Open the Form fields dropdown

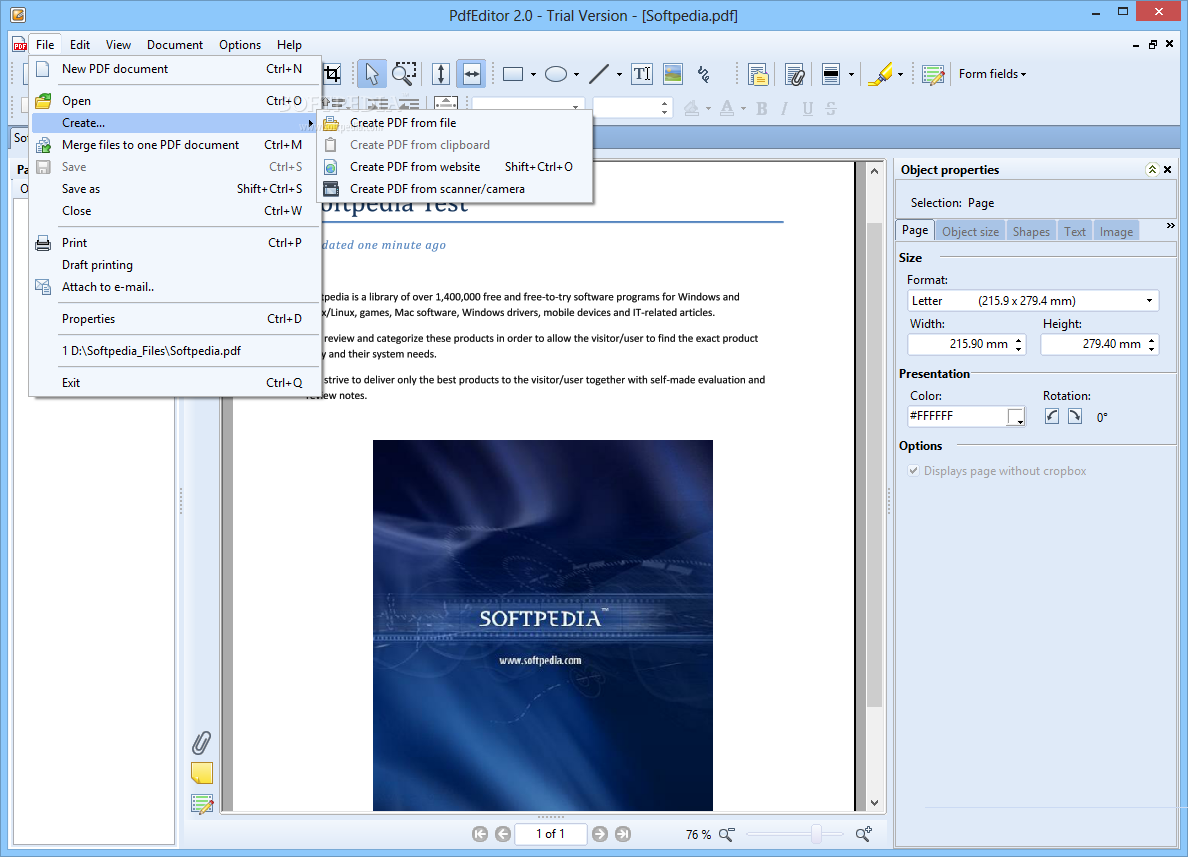point(992,74)
